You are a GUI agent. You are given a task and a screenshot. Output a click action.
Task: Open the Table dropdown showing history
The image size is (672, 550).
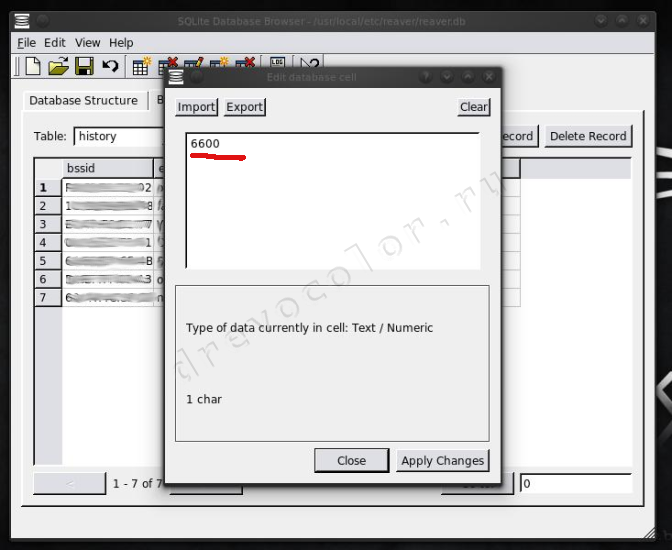(119, 136)
